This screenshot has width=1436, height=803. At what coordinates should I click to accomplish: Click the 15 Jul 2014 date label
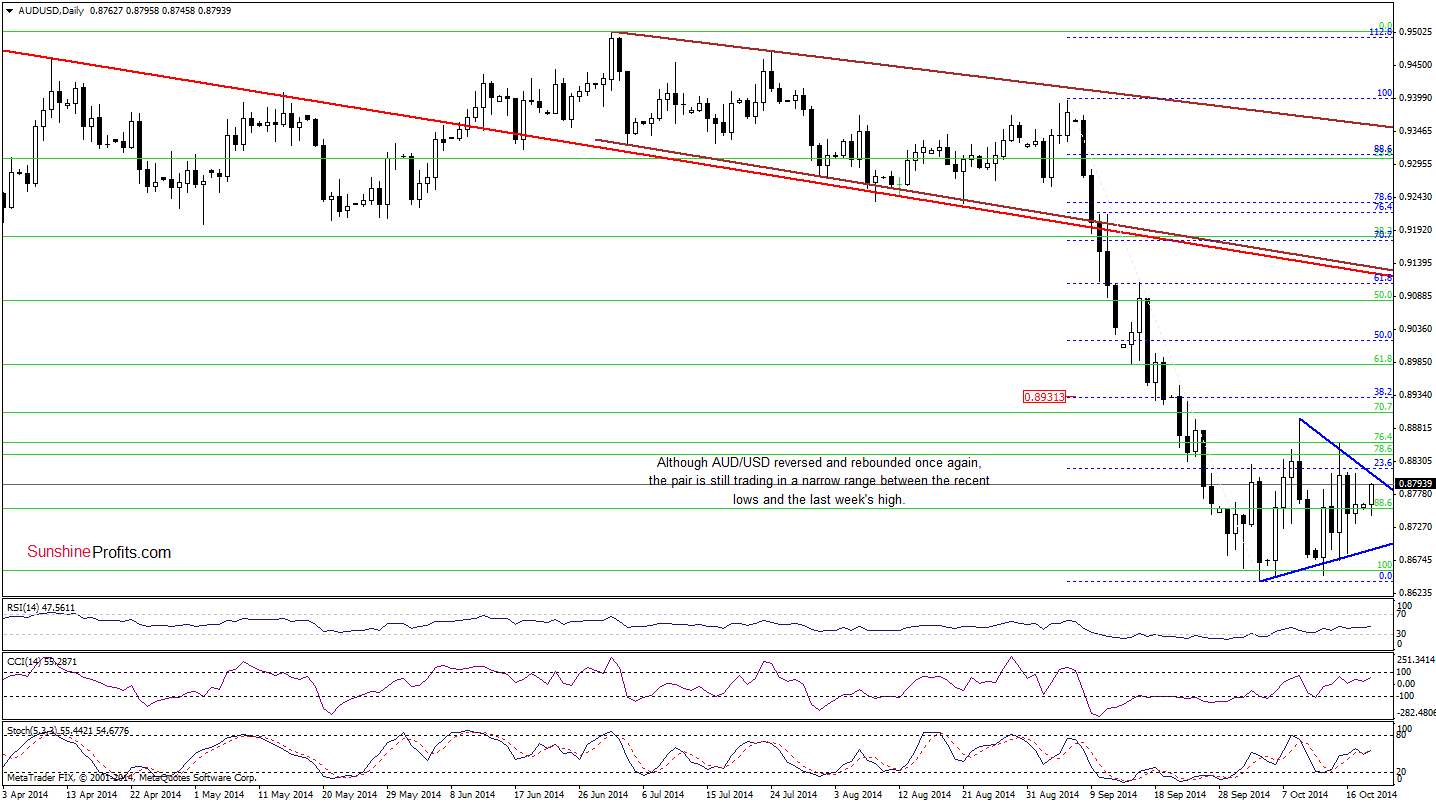[731, 794]
